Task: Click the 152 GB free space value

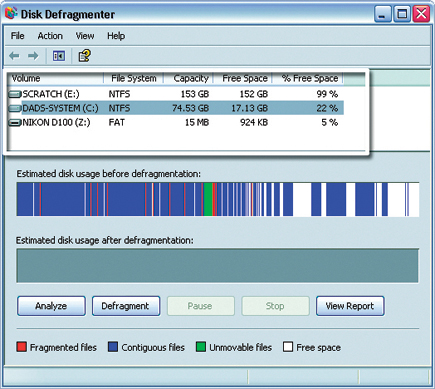Action: tap(254, 94)
